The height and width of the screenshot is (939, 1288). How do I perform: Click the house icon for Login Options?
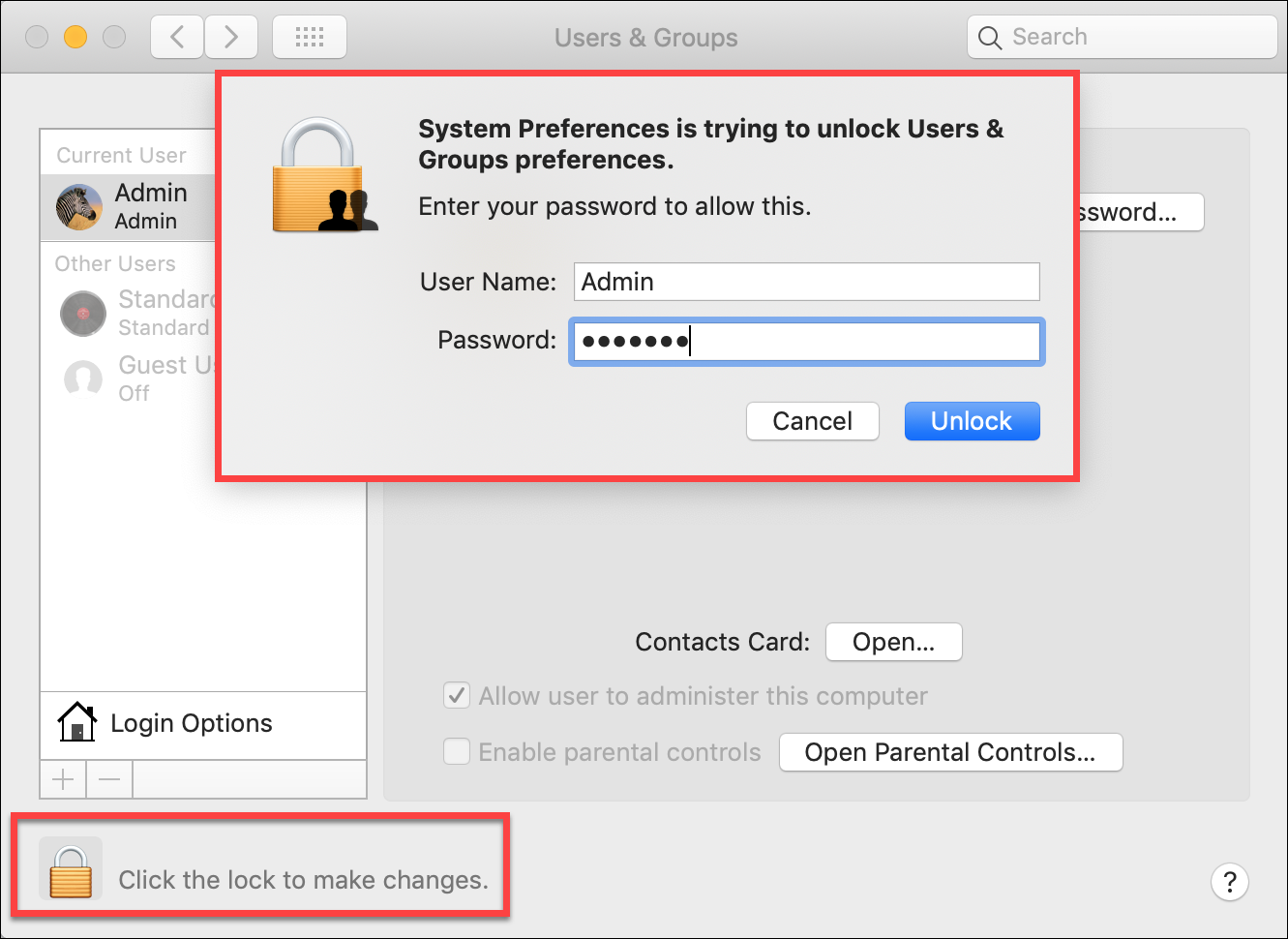[77, 722]
